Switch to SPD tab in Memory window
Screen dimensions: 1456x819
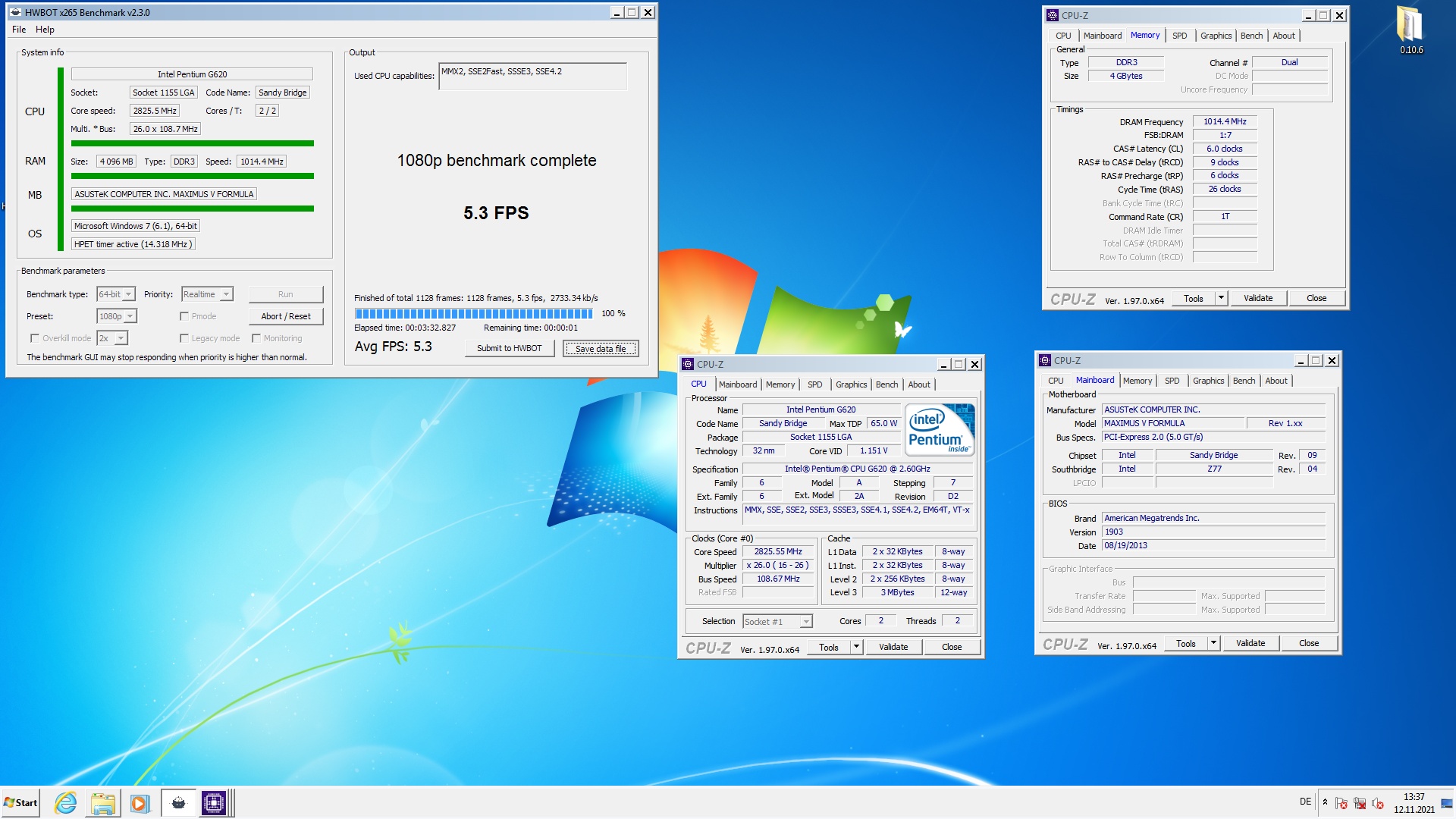pos(1179,36)
